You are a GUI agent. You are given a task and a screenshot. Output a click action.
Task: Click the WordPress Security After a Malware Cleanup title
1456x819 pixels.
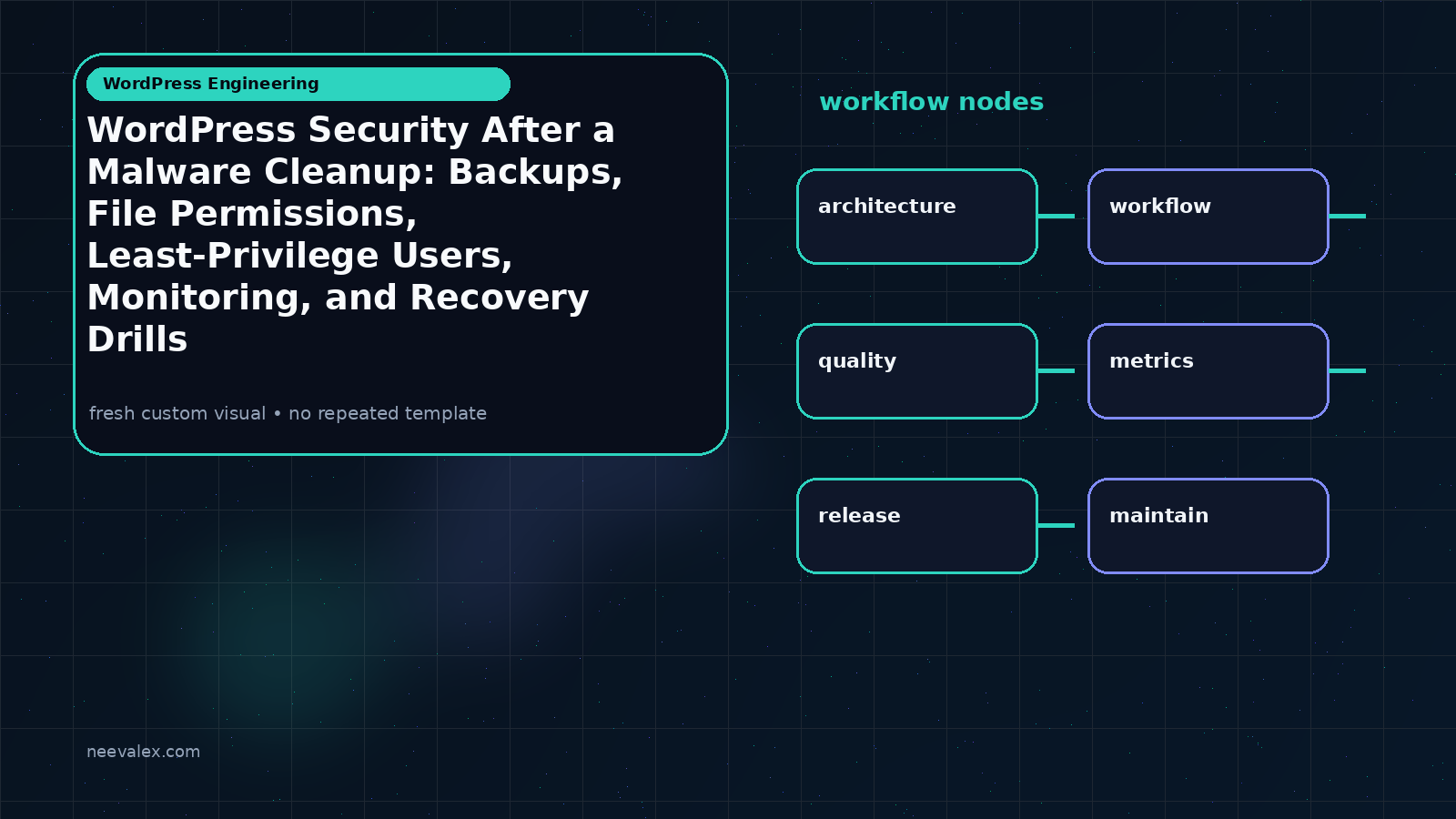pos(355,234)
